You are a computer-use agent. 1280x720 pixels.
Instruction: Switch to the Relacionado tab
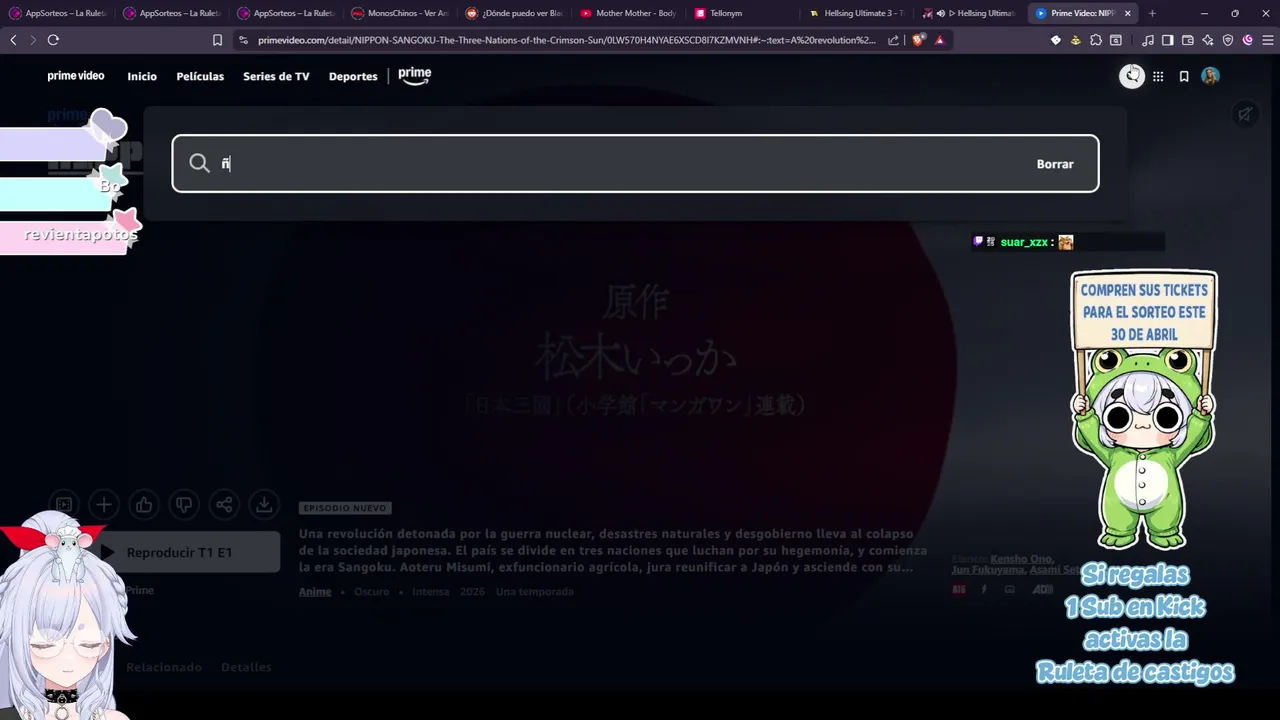[x=164, y=667]
